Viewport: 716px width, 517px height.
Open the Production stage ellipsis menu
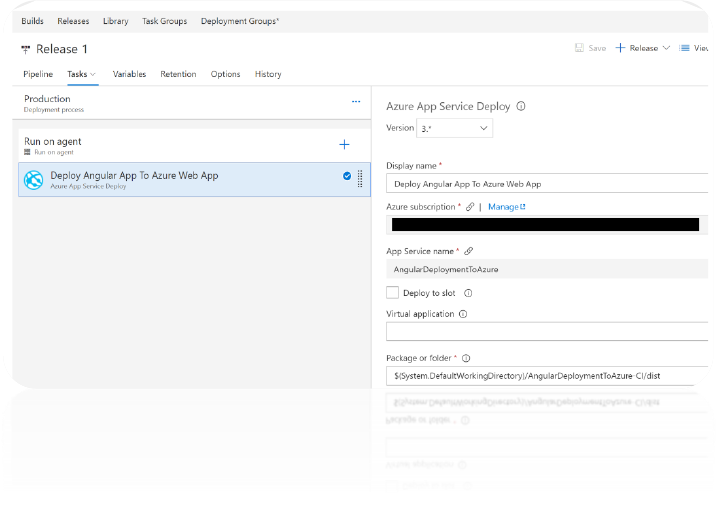pos(356,102)
